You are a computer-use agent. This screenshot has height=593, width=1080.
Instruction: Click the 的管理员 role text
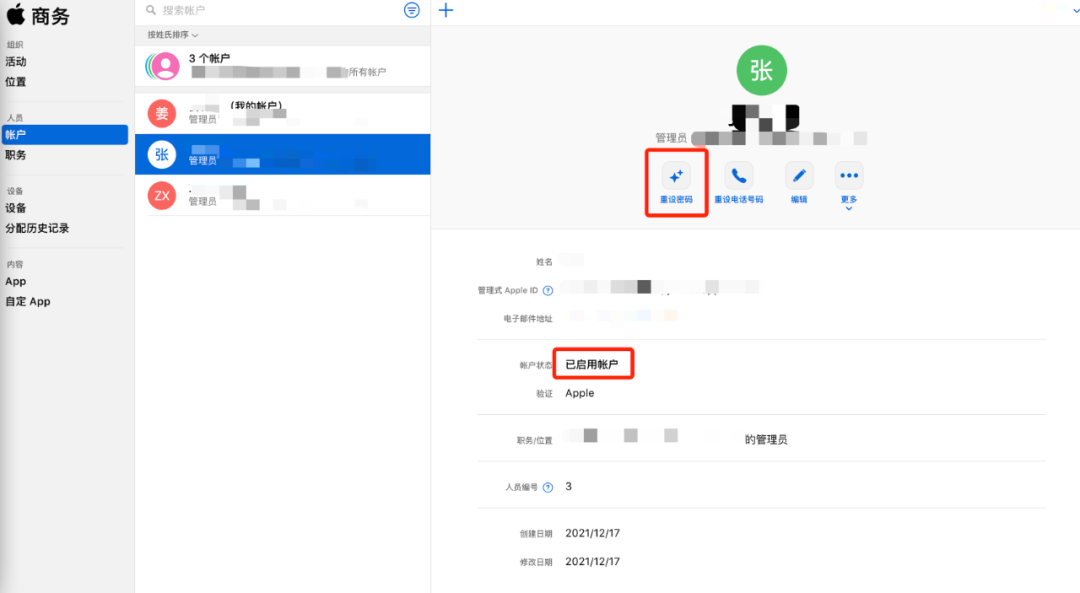pyautogui.click(x=766, y=439)
